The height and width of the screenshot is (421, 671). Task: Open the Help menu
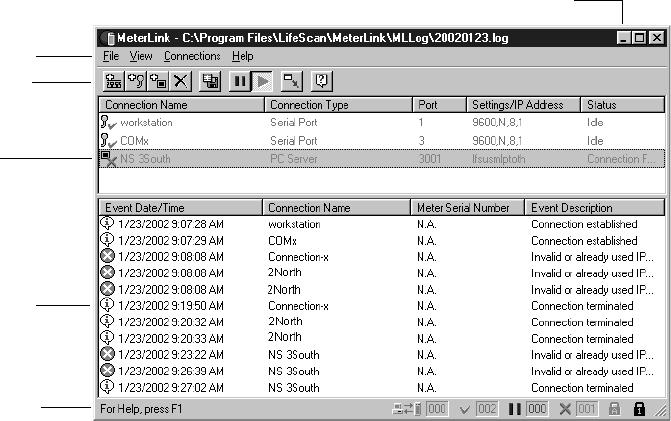(243, 56)
